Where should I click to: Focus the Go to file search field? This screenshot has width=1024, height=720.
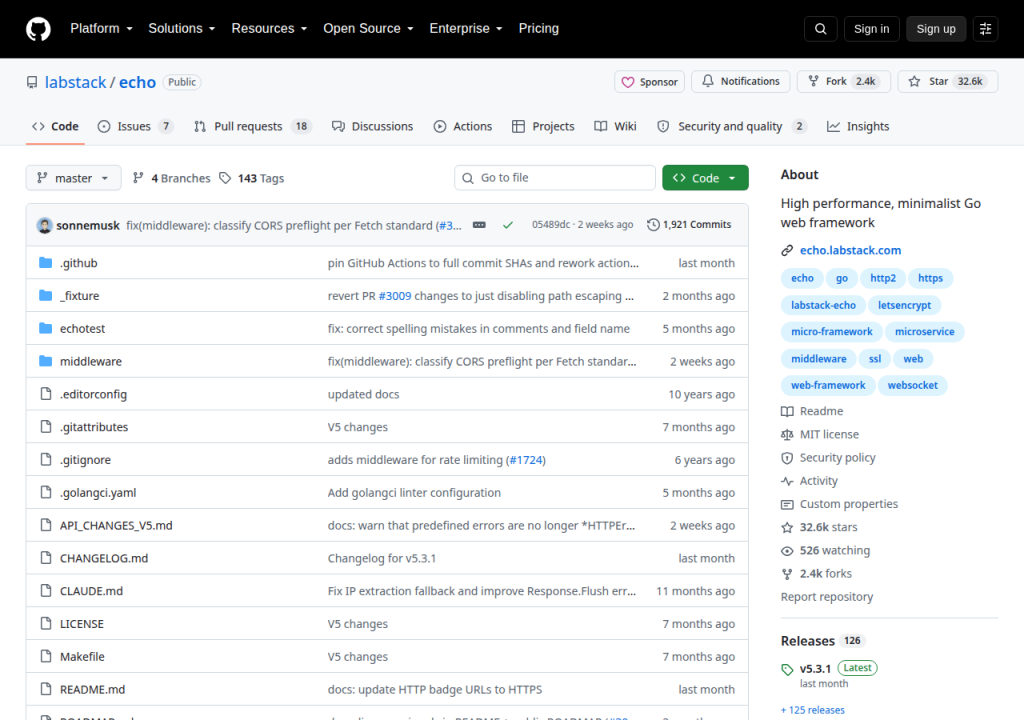(x=554, y=178)
